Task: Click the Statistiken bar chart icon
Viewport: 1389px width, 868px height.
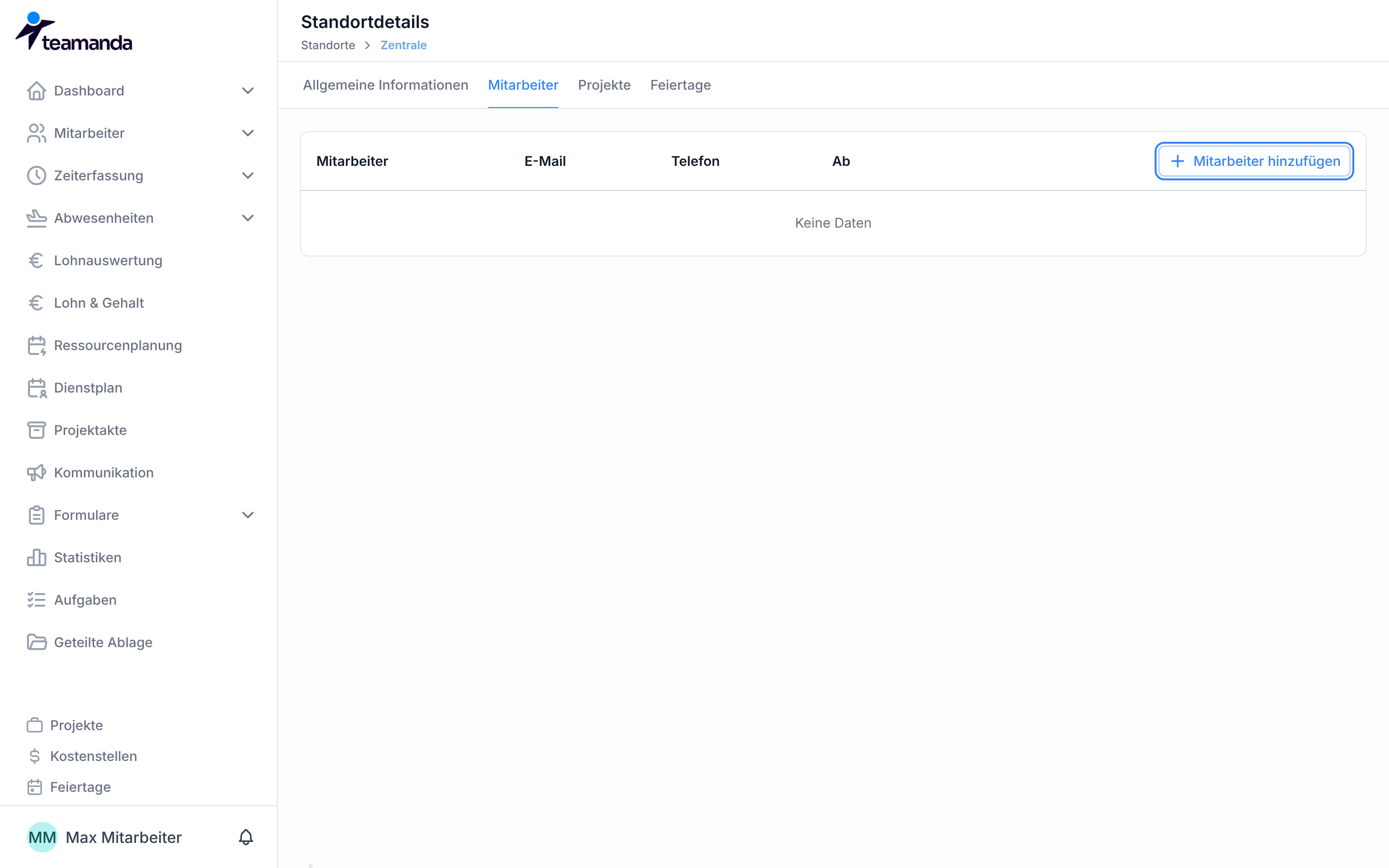Action: (36, 557)
